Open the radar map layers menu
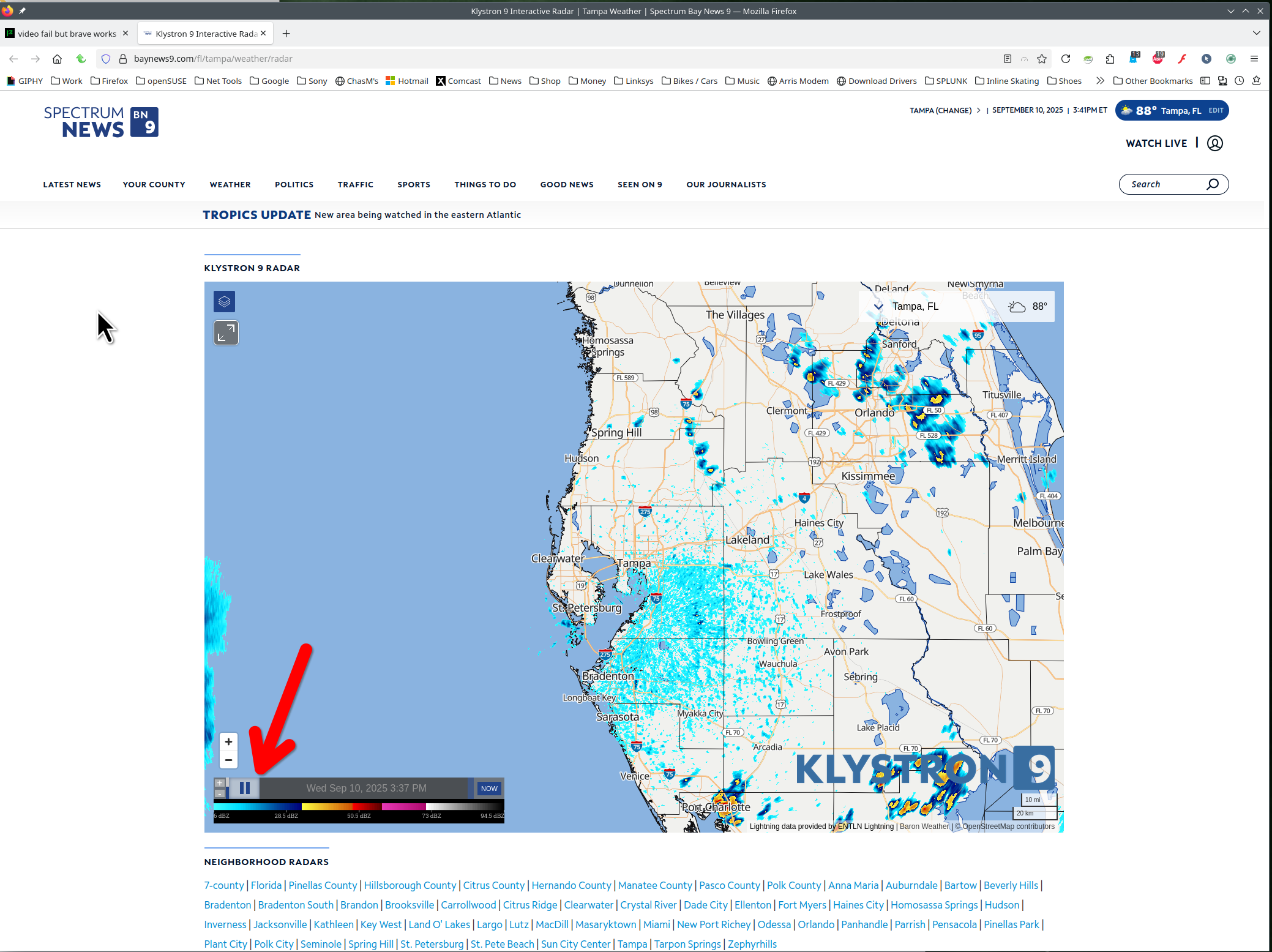Screen dimensions: 1272x952 click(x=224, y=301)
